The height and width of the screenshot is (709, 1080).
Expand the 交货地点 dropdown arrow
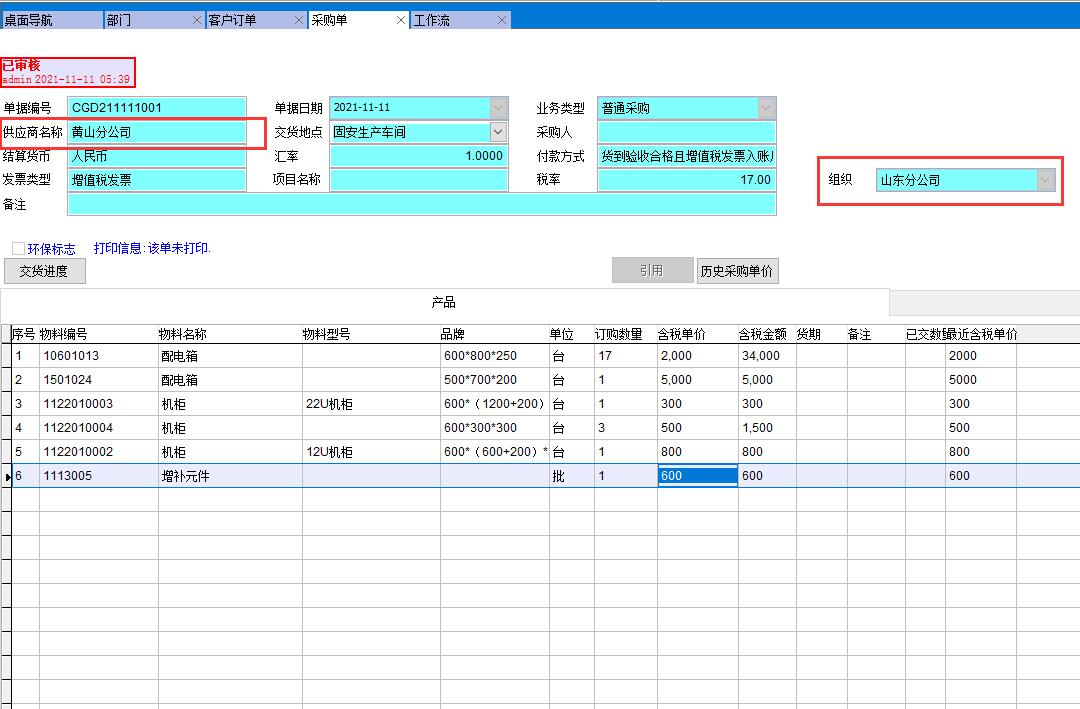coord(498,132)
